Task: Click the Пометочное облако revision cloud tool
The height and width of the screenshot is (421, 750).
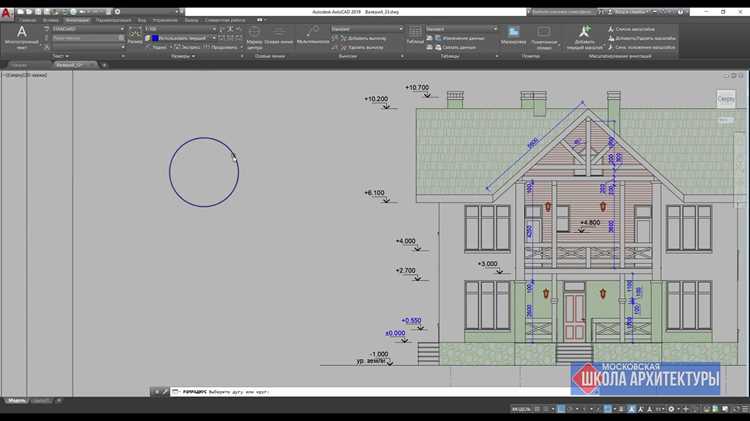Action: pyautogui.click(x=544, y=38)
